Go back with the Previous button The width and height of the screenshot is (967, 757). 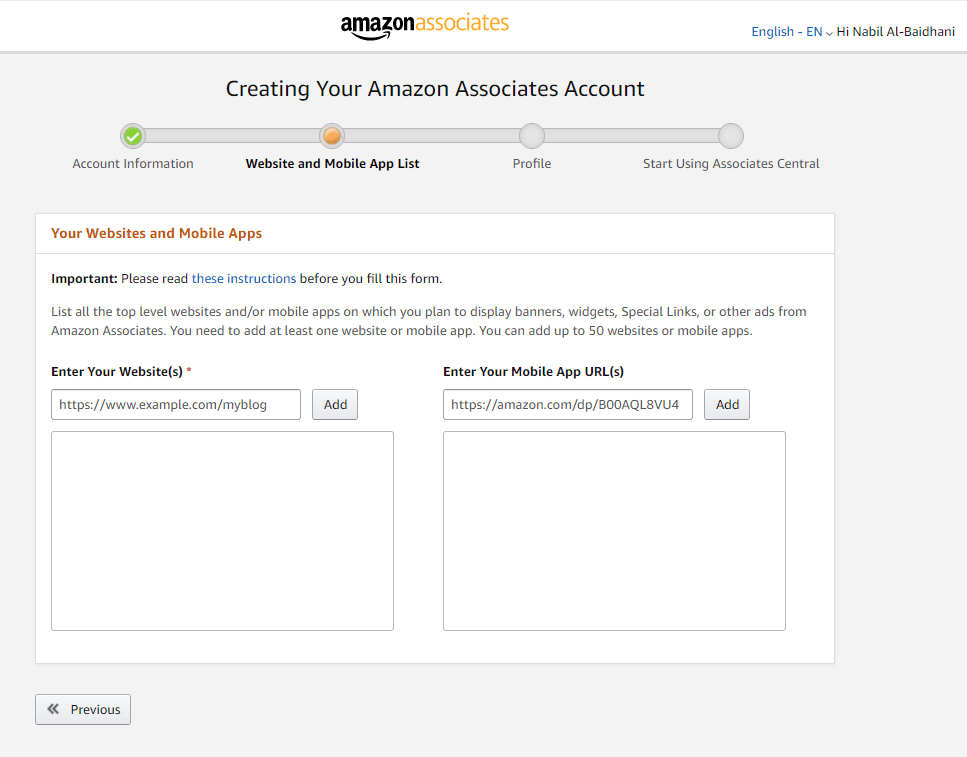click(83, 709)
